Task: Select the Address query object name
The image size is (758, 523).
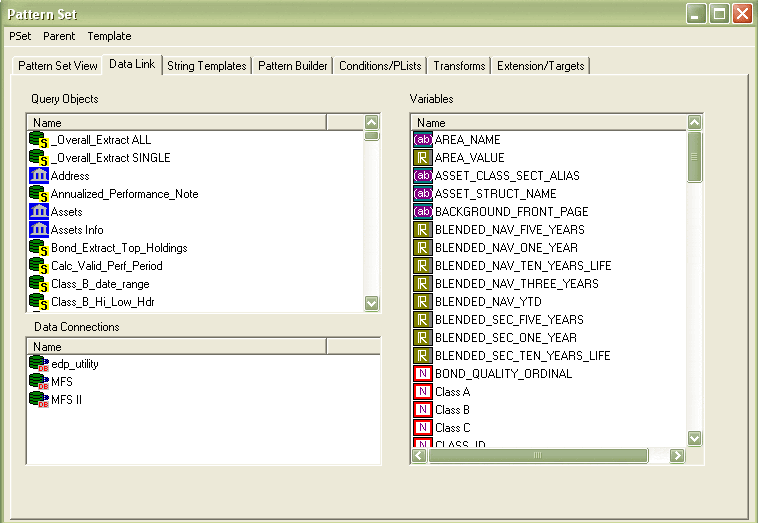Action: pyautogui.click(x=70, y=176)
